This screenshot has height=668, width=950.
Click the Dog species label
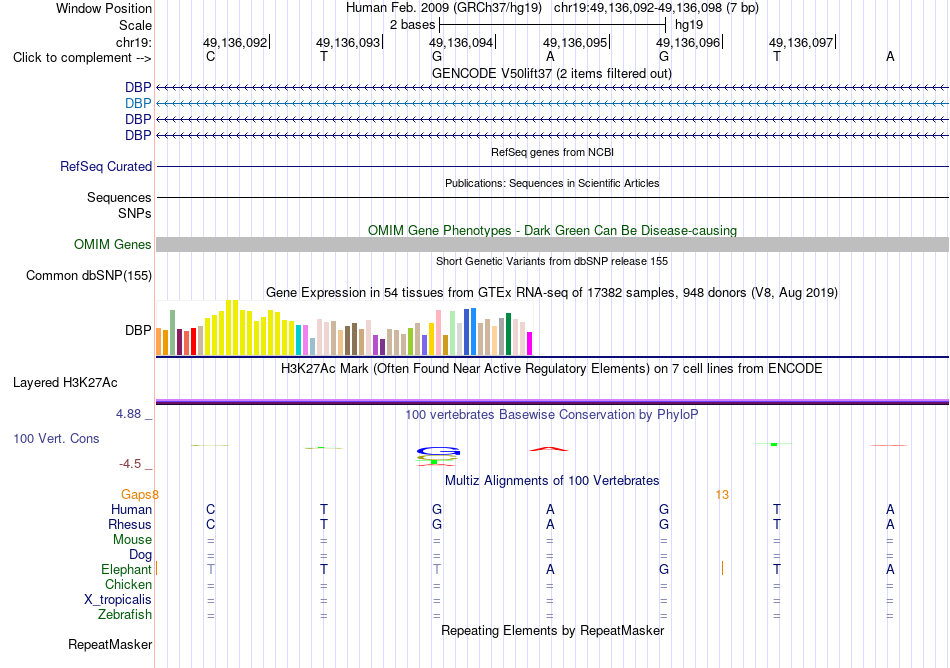(140, 554)
